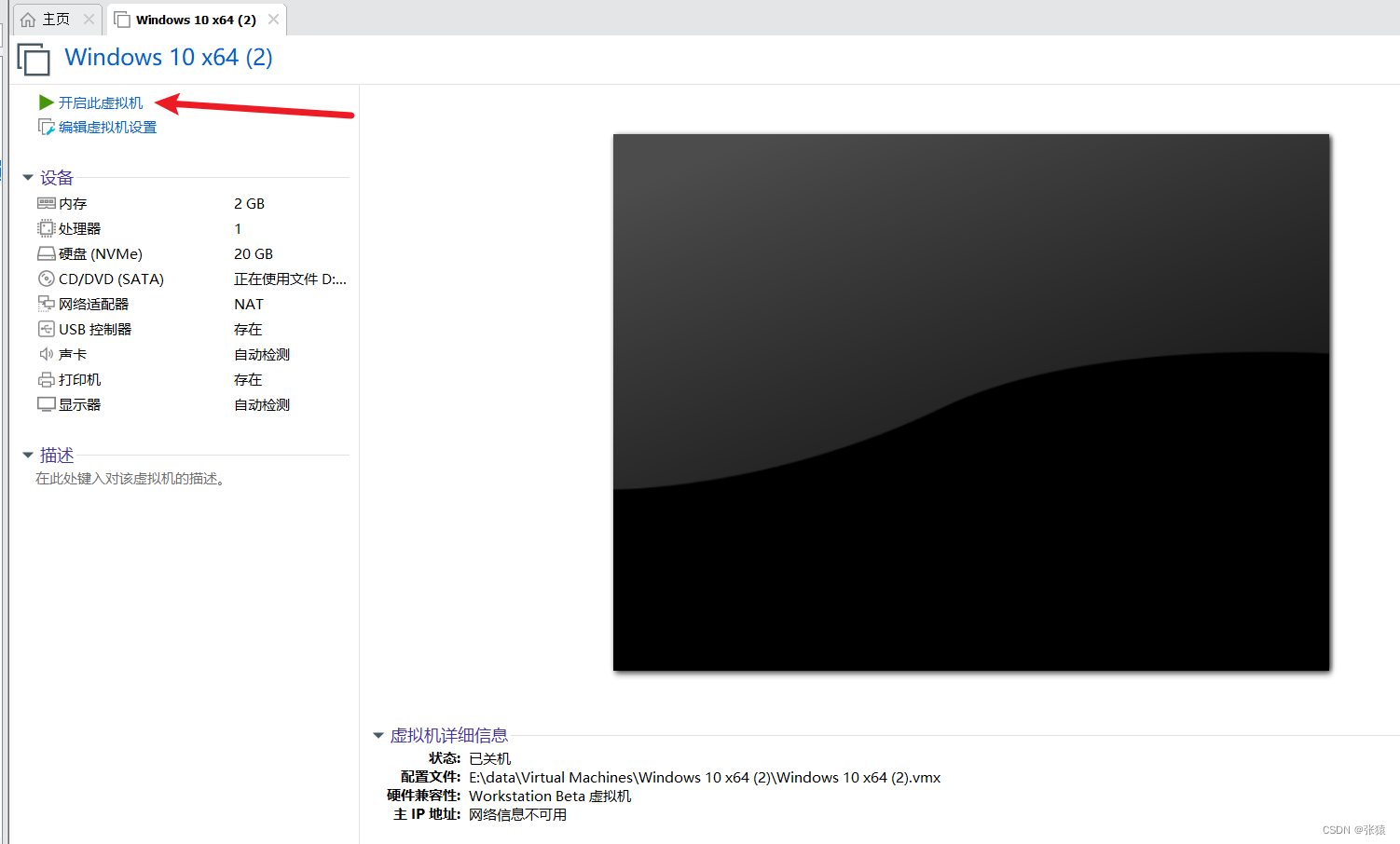This screenshot has height=844, width=1400.
Task: Switch to the 主页 home tab
Action: coord(56,20)
